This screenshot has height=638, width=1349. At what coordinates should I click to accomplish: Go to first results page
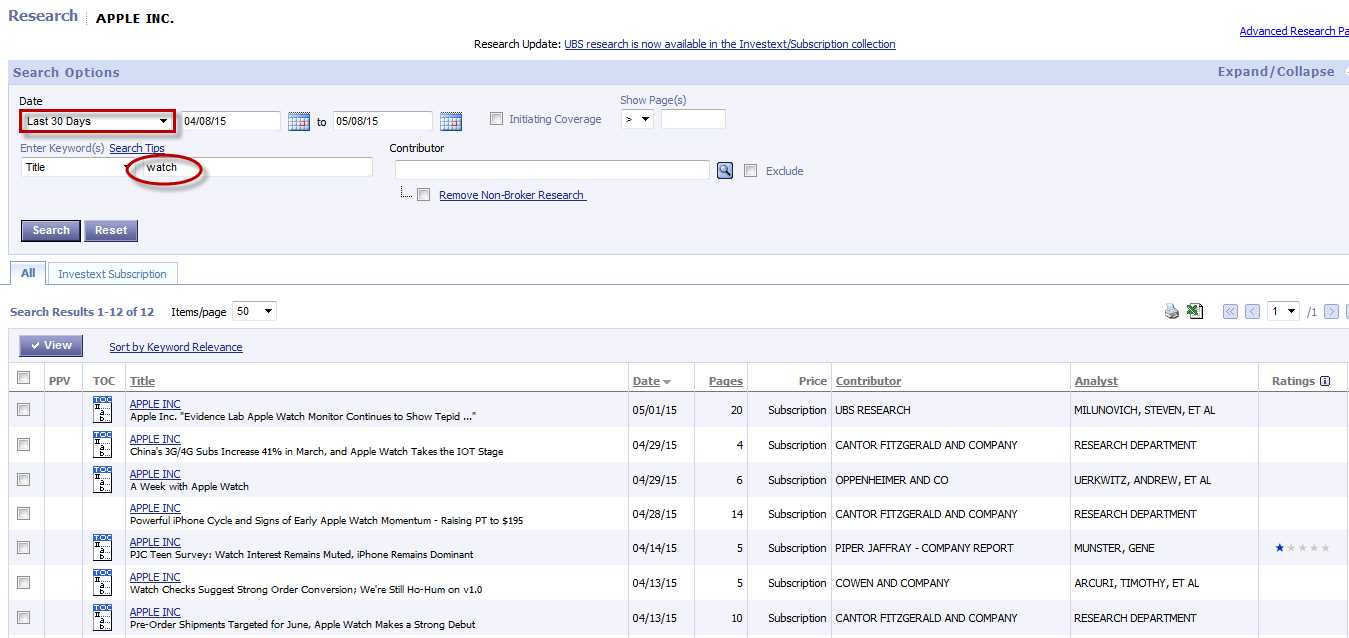(1231, 312)
